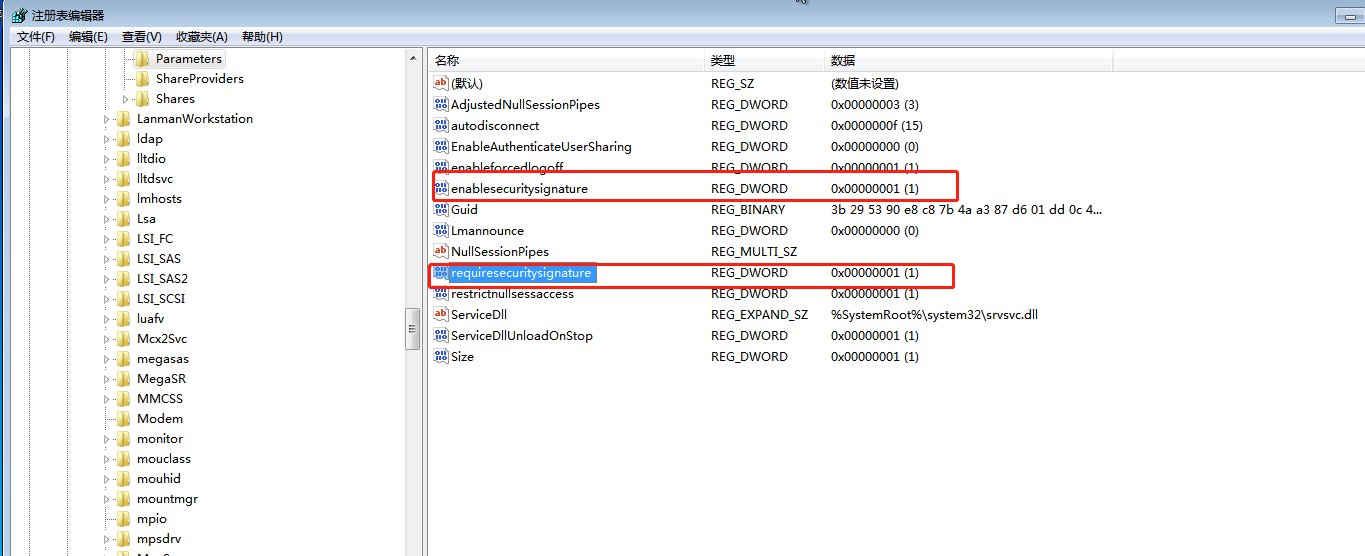Click the enablesecuritysignature DWORD icon
Image resolution: width=1365 pixels, height=556 pixels.
coord(441,188)
